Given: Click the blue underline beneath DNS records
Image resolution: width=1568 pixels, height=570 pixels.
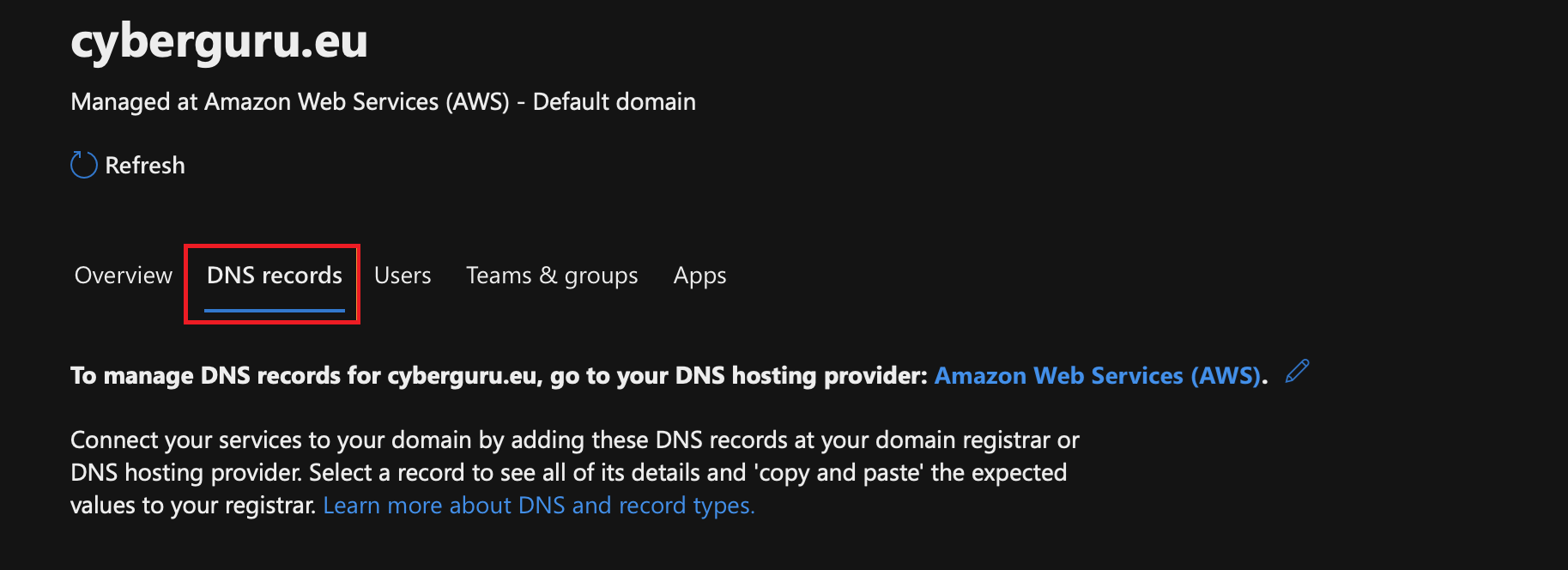Looking at the screenshot, I should 275,310.
